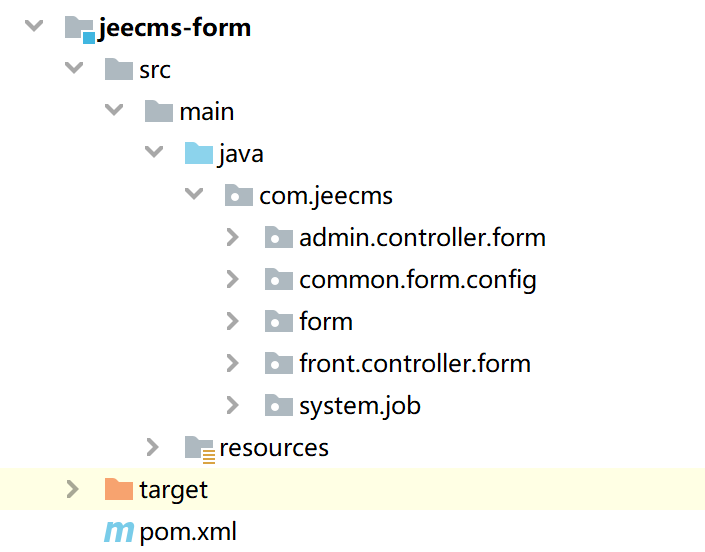The height and width of the screenshot is (552, 705).
Task: Expand the target folder arrow
Action: point(72,489)
